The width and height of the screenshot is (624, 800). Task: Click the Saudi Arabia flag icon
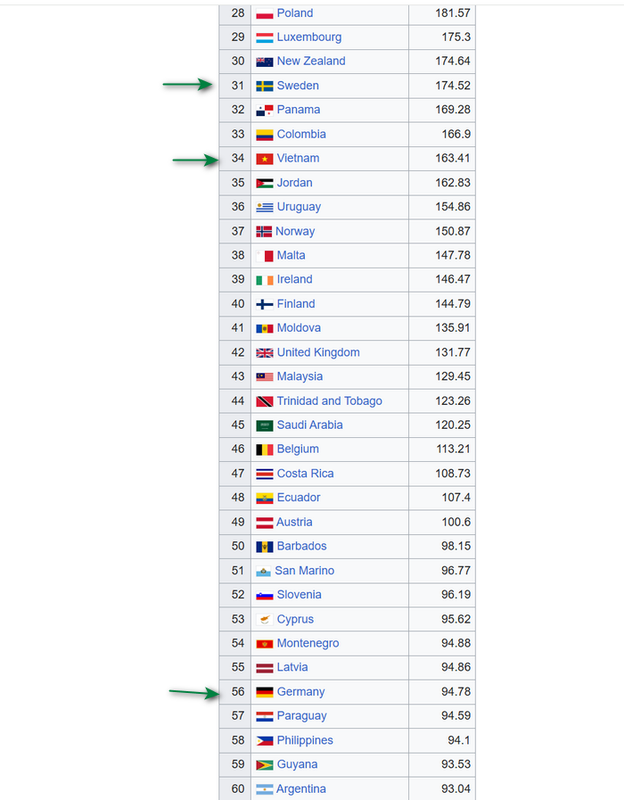click(264, 426)
